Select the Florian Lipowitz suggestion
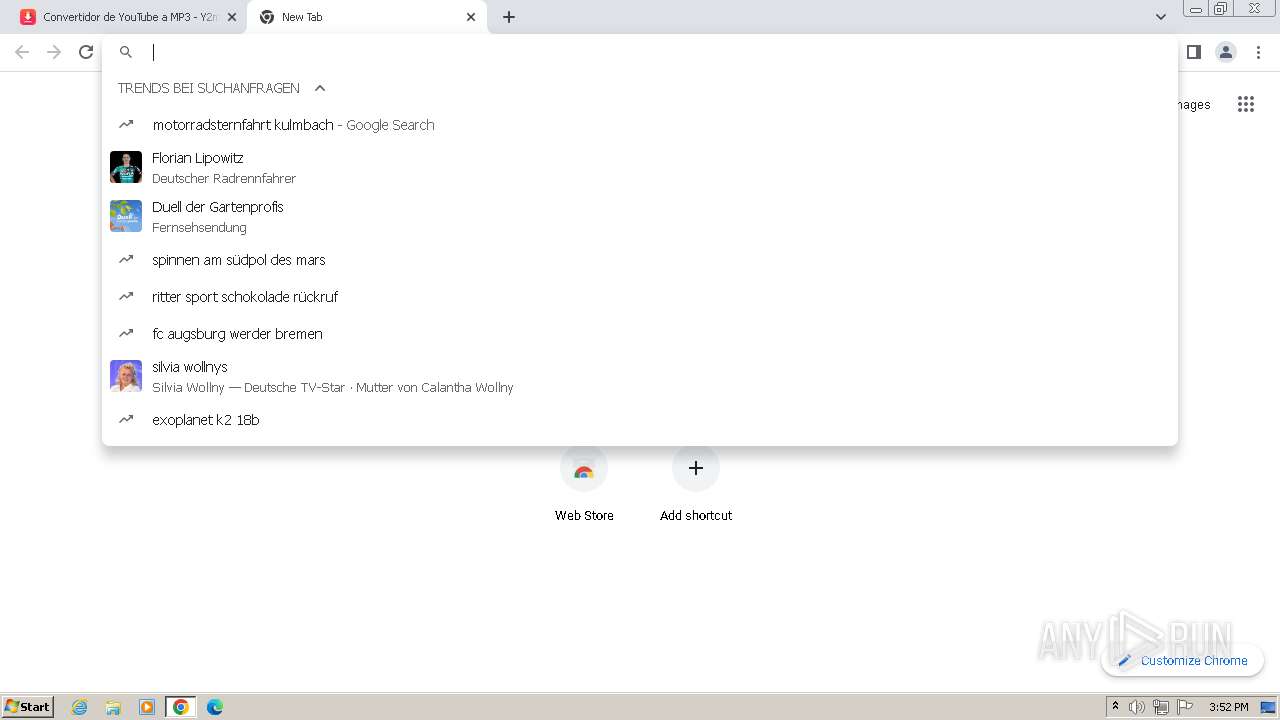Image resolution: width=1280 pixels, height=720 pixels. pos(640,167)
